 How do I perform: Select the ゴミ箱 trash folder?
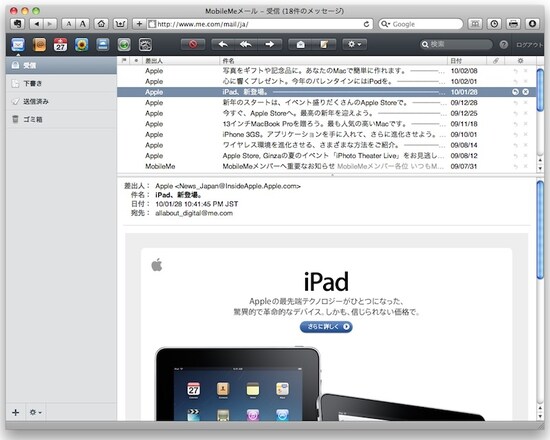coord(61,119)
